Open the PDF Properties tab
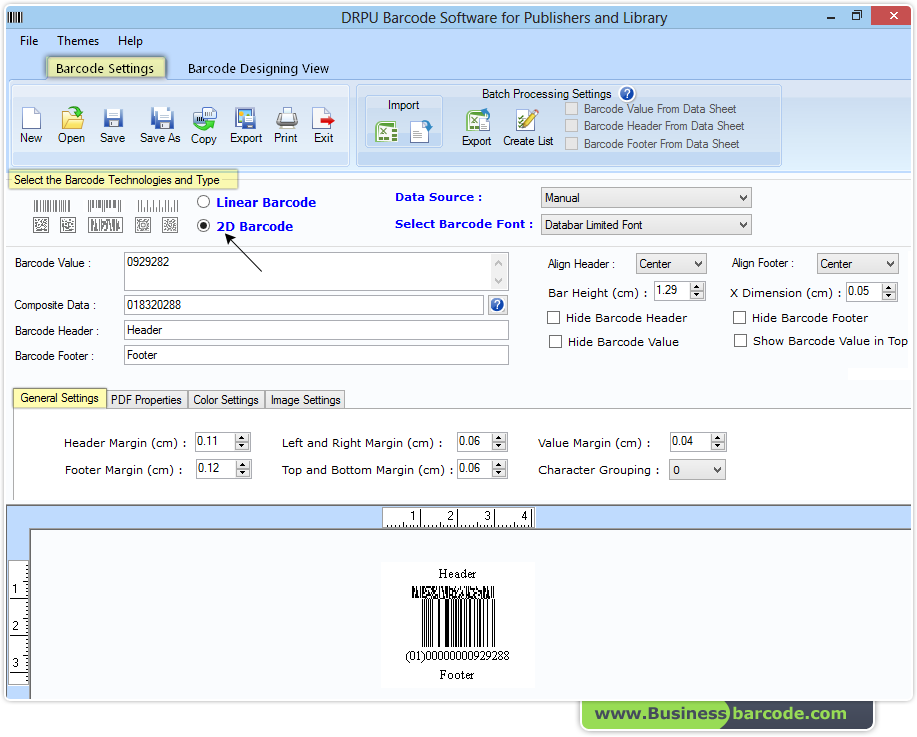The height and width of the screenshot is (737, 917). pos(146,400)
